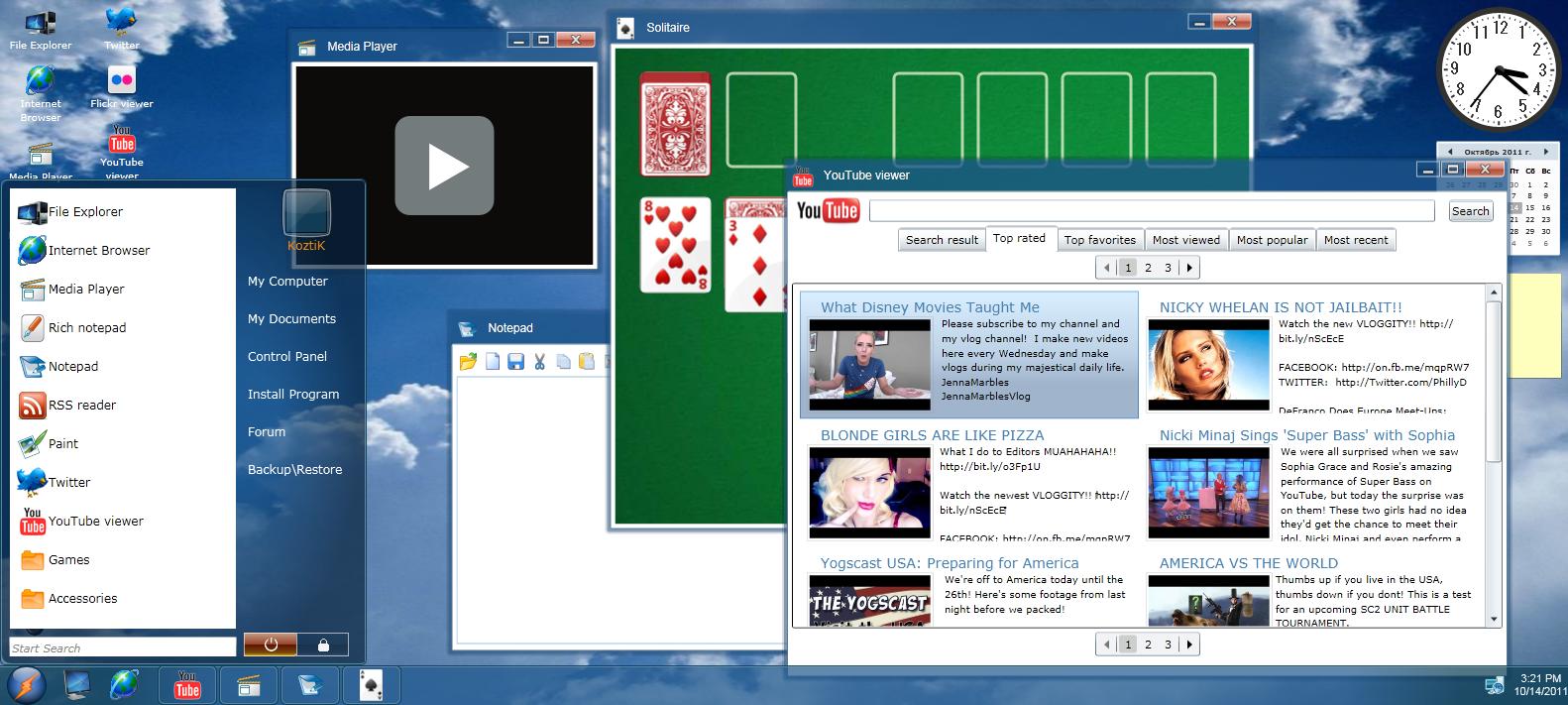
Task: Open the Top favorites tab
Action: coord(1100,240)
